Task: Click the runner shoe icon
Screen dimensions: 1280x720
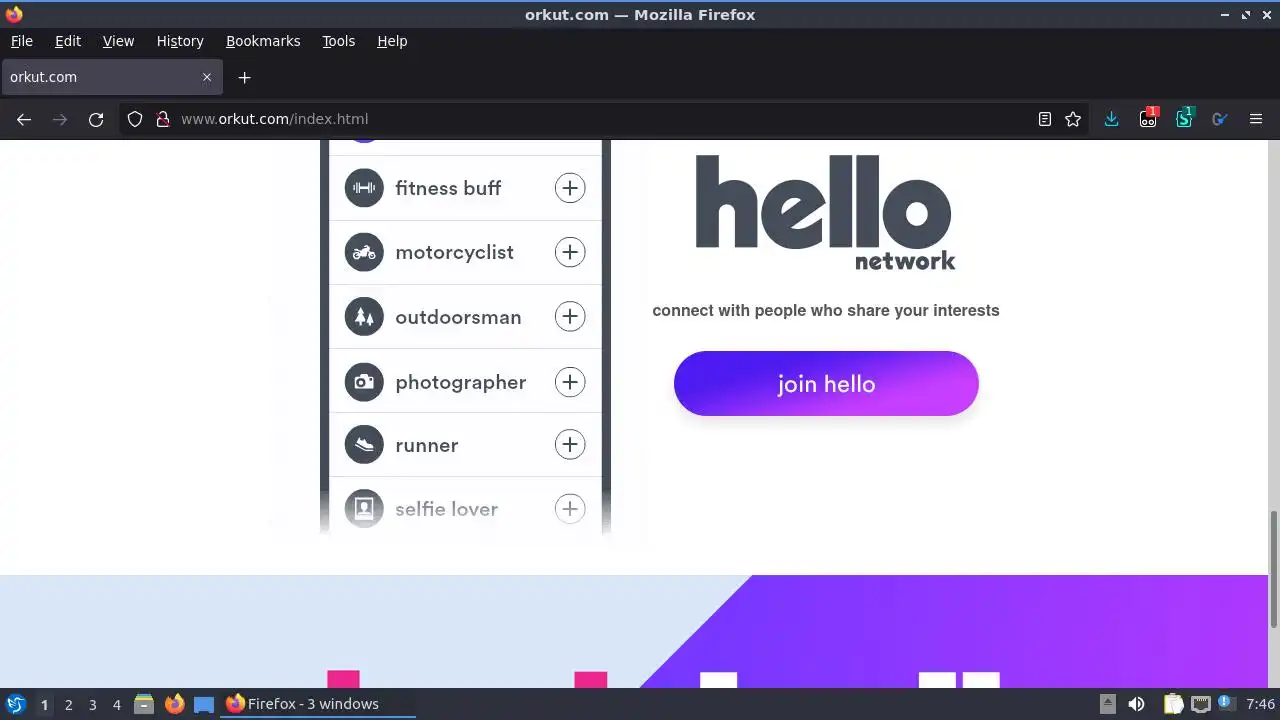Action: pyautogui.click(x=364, y=445)
